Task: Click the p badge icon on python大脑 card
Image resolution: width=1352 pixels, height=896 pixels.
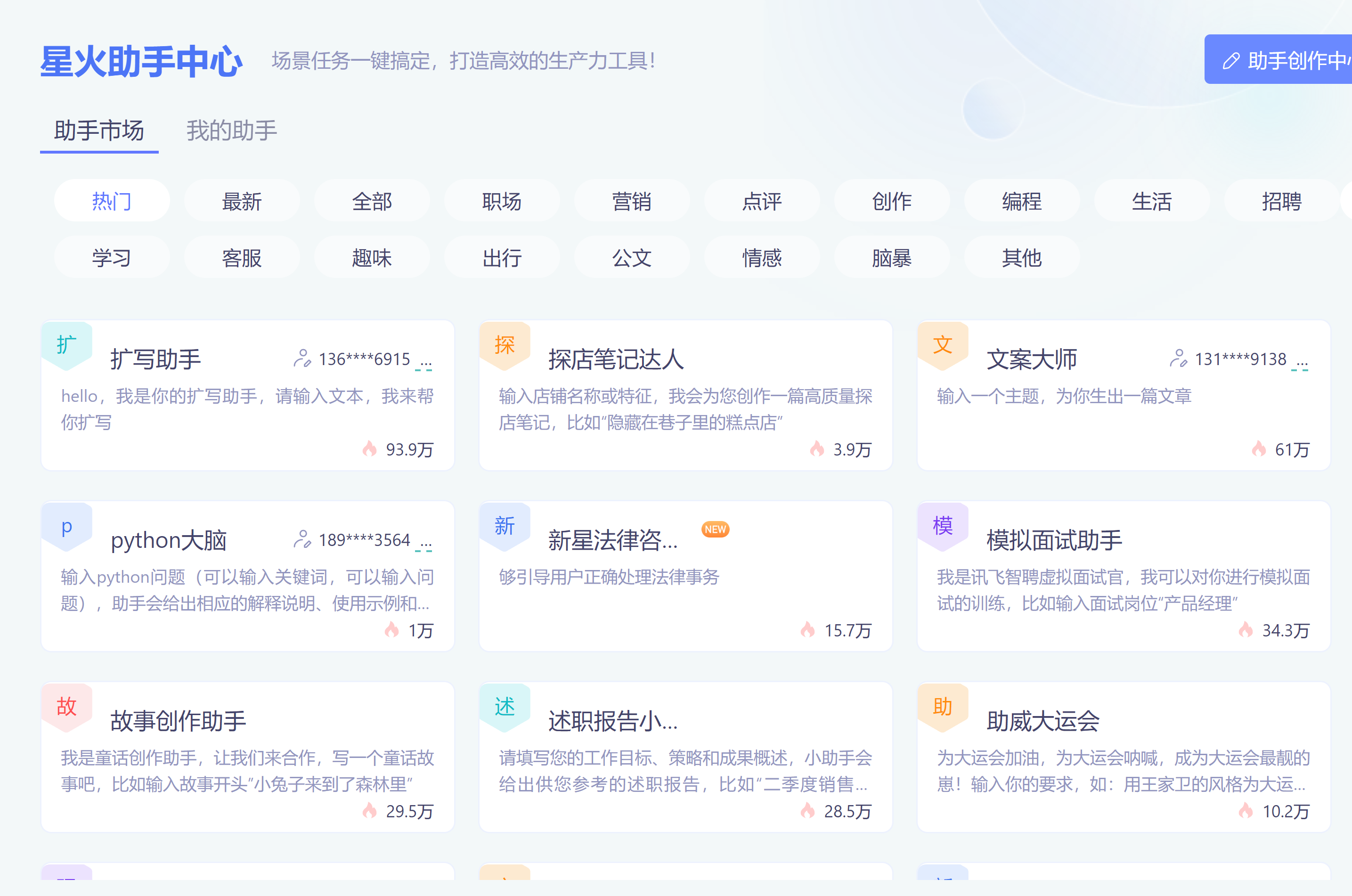Action: point(67,526)
